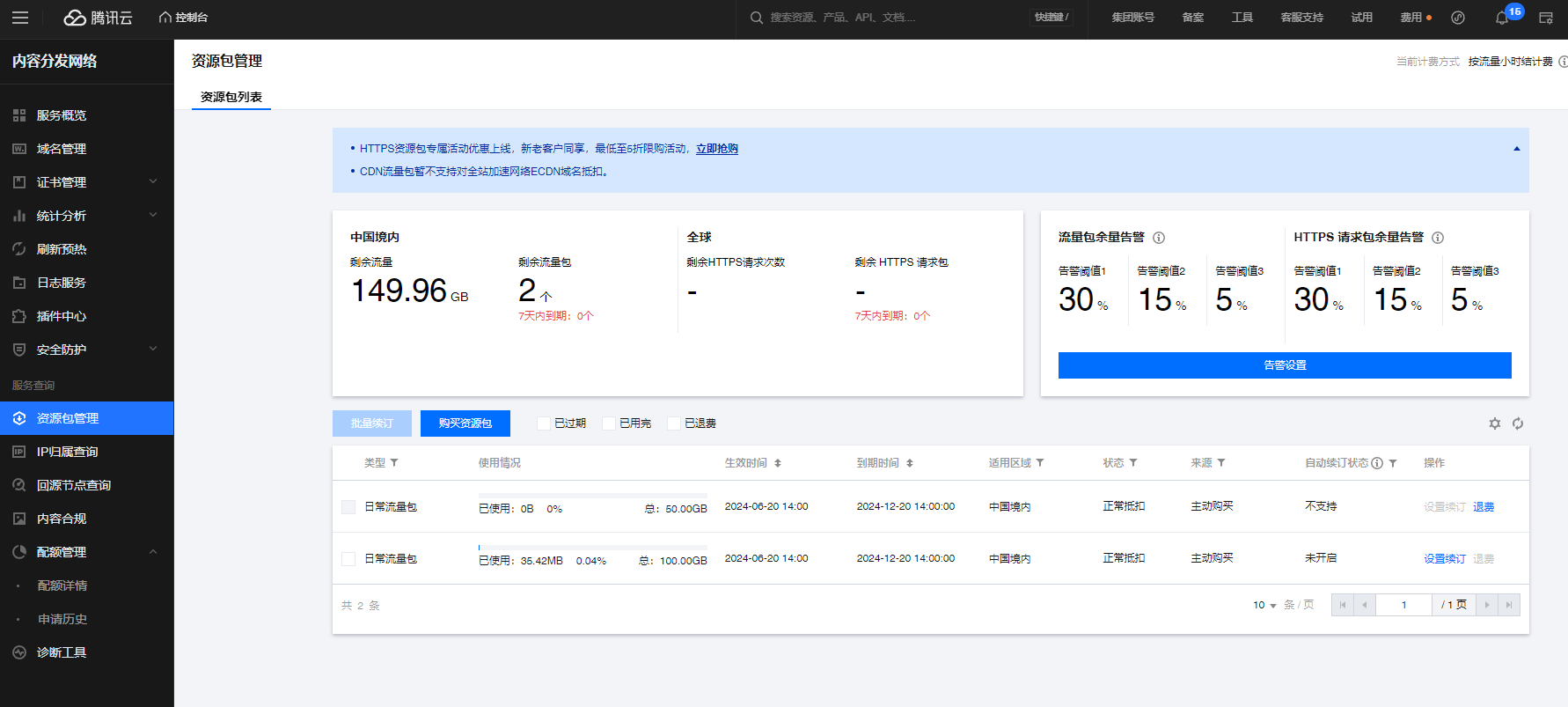Click the page number input field
This screenshot has height=707, width=1568.
(1403, 605)
